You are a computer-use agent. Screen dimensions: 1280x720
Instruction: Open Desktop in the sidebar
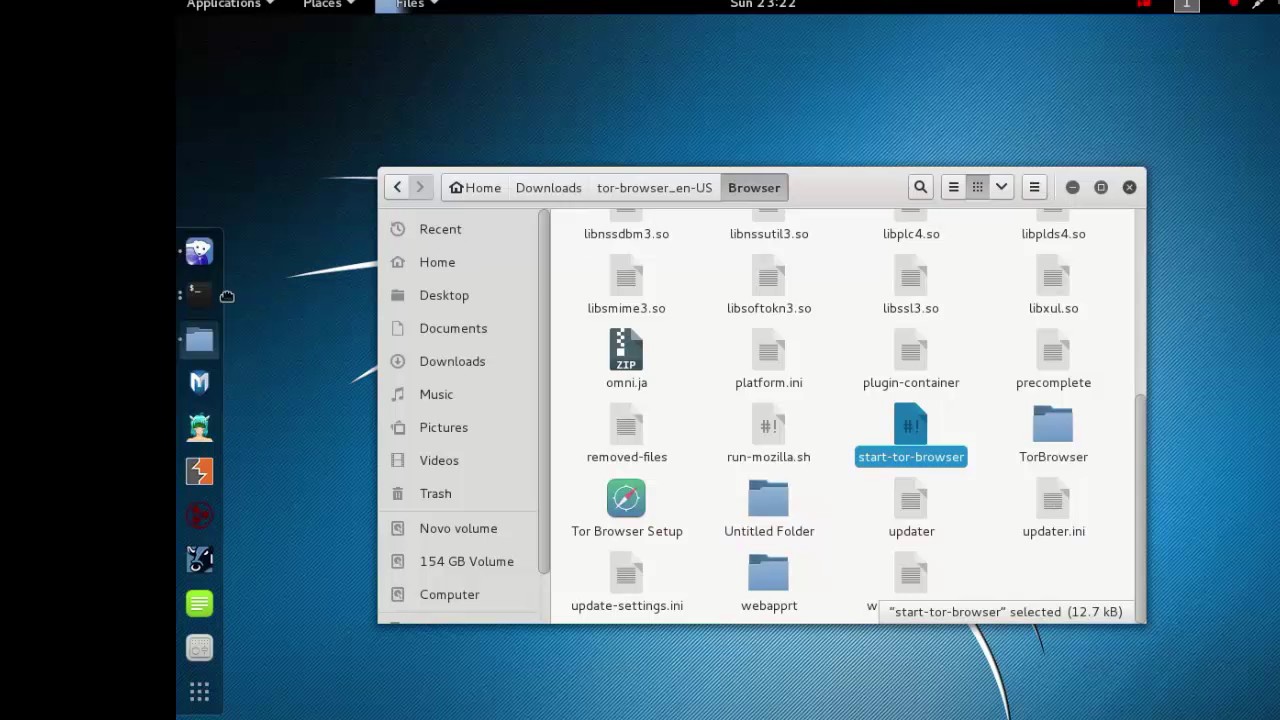(x=459, y=295)
